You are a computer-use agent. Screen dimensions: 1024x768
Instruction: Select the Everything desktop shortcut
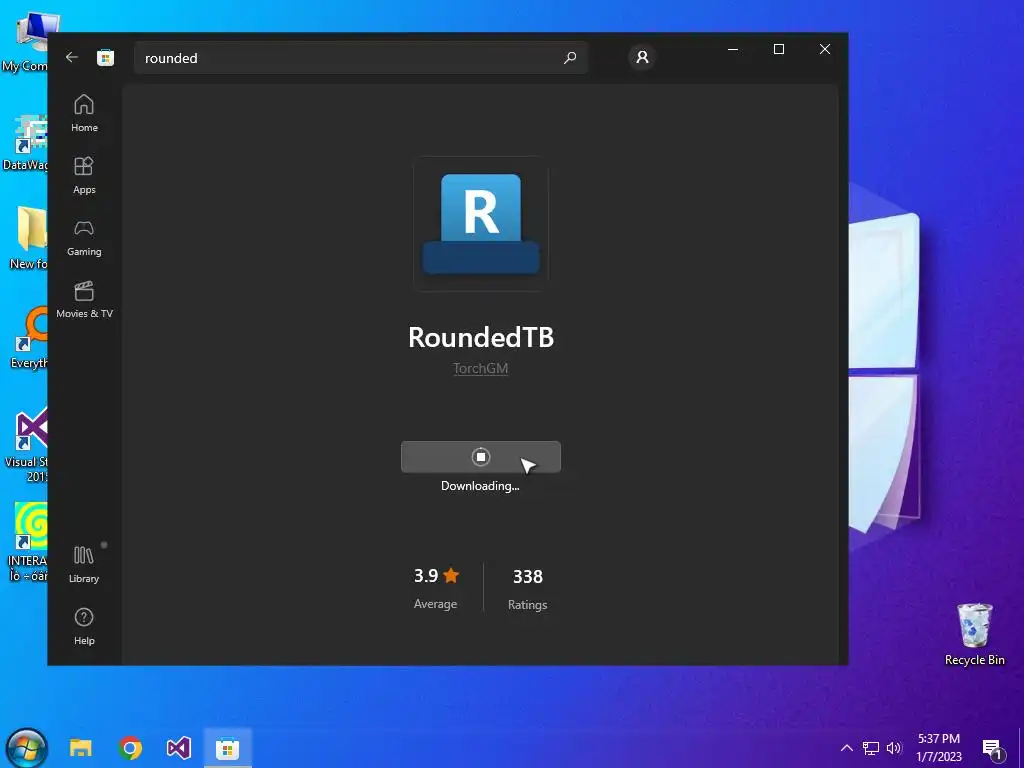click(29, 338)
